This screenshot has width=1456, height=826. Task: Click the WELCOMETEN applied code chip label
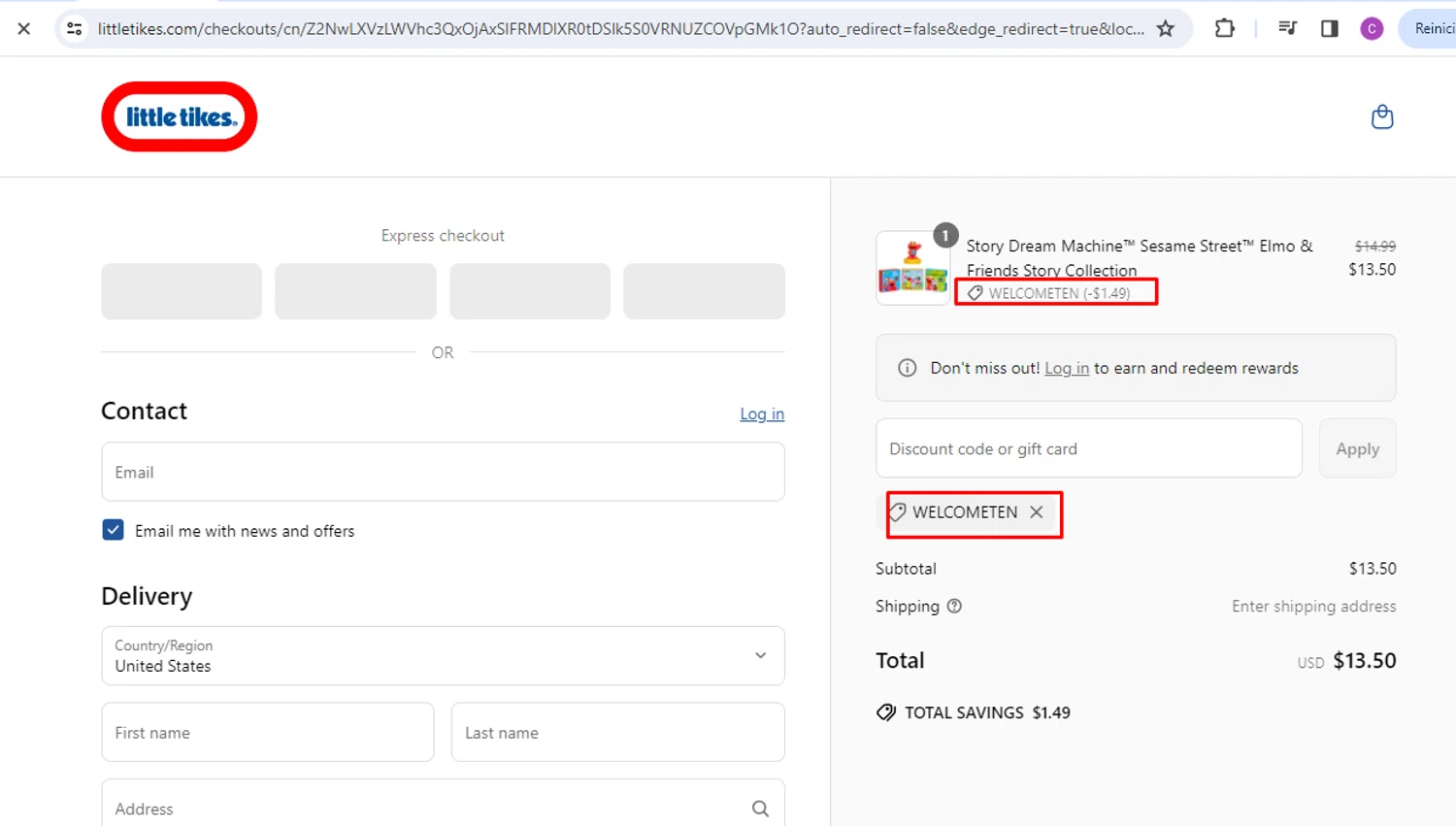click(965, 512)
